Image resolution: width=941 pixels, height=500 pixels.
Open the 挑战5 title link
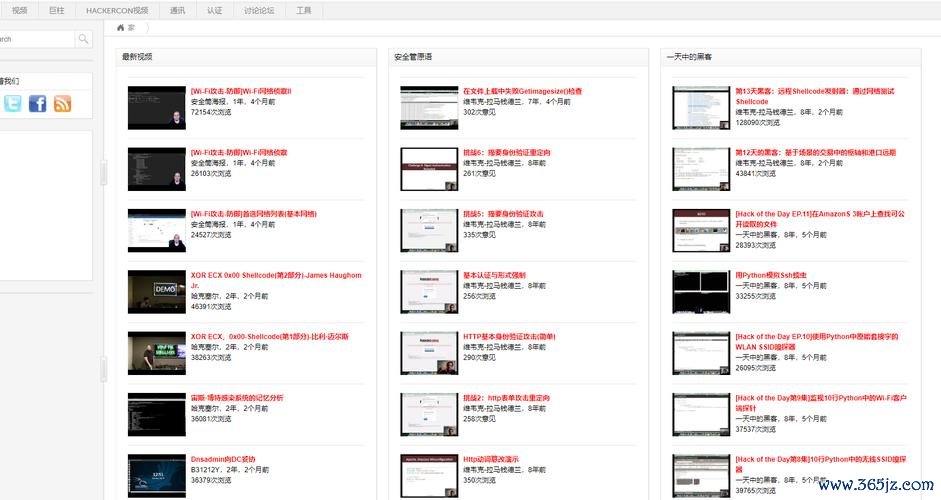(x=504, y=214)
